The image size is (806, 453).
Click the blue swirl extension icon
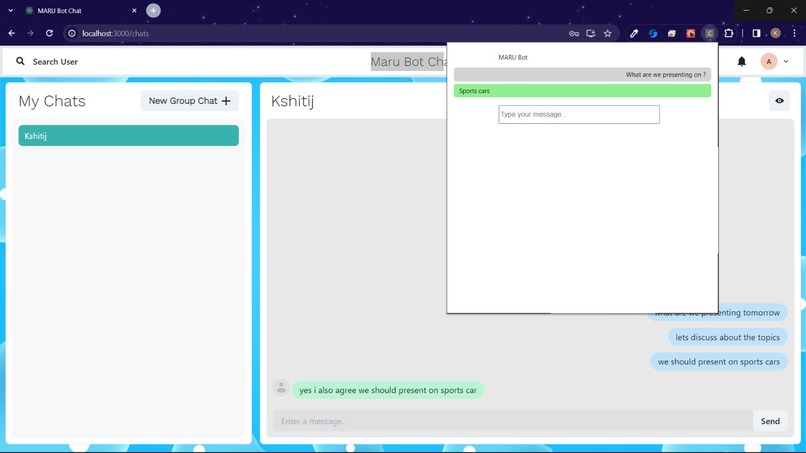pyautogui.click(x=653, y=33)
